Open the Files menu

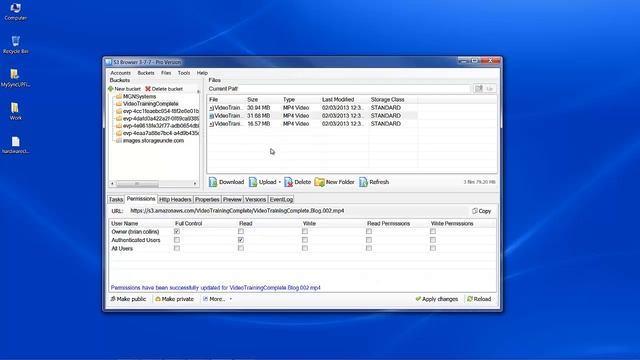point(166,73)
